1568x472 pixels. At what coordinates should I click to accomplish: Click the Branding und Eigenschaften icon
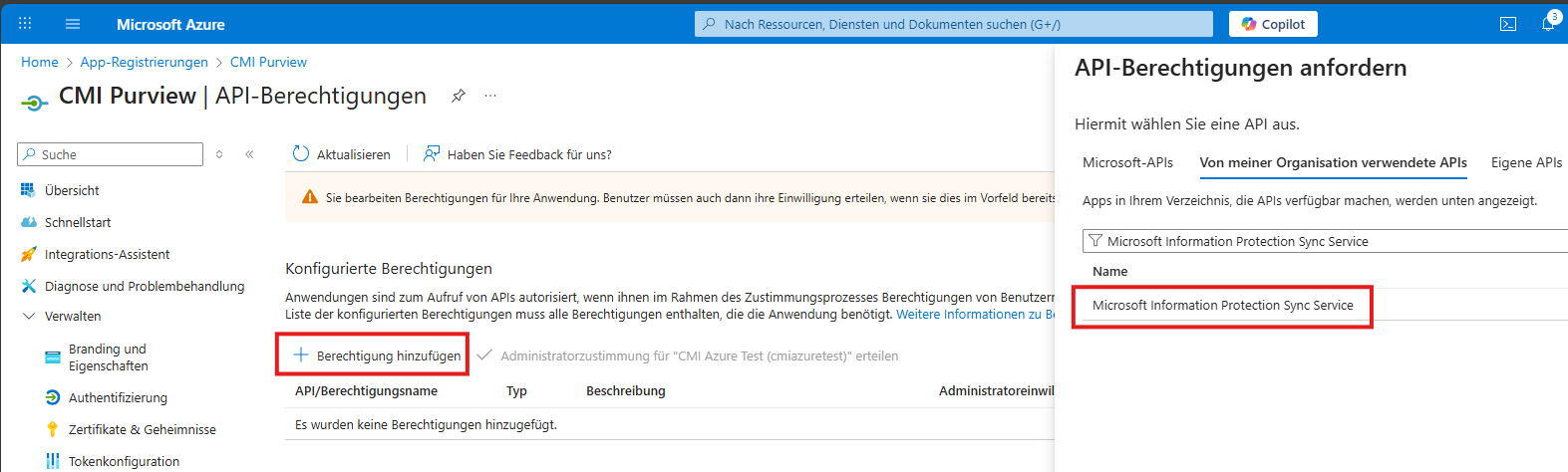click(x=53, y=357)
